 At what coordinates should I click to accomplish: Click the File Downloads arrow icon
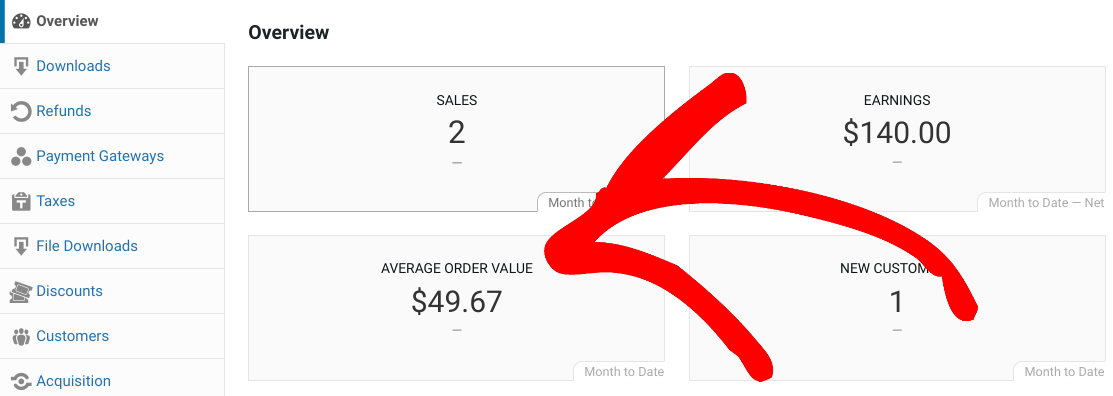click(21, 246)
